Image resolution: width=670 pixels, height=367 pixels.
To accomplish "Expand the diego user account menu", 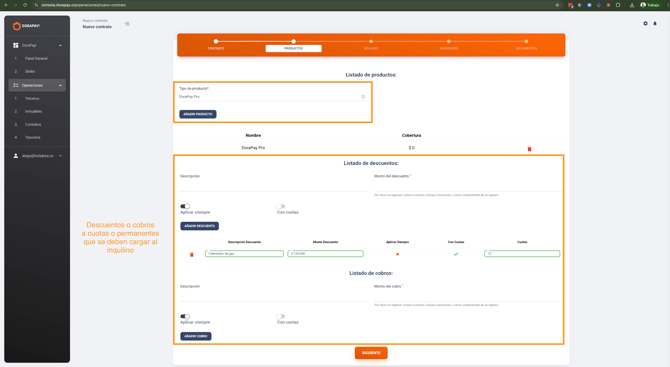I will click(x=60, y=156).
